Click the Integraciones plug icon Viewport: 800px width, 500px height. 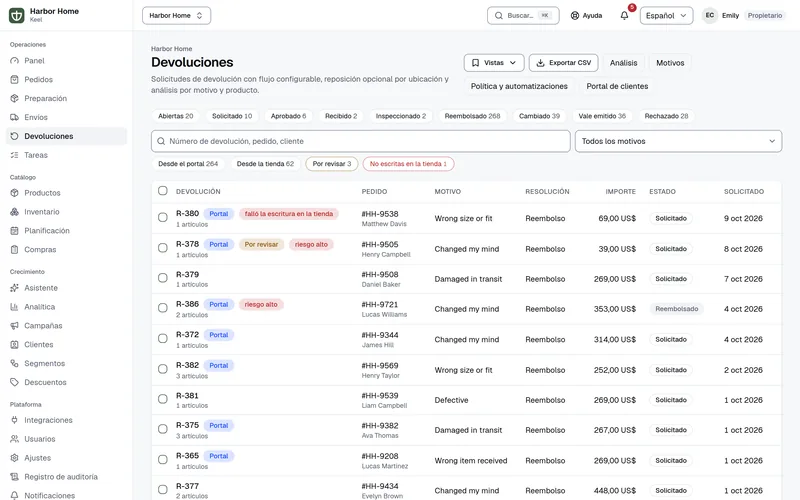[x=14, y=420]
